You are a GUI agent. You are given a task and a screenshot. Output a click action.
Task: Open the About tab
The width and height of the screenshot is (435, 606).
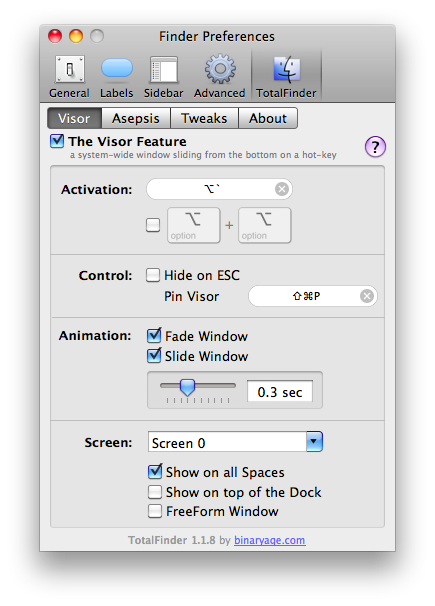pos(268,118)
